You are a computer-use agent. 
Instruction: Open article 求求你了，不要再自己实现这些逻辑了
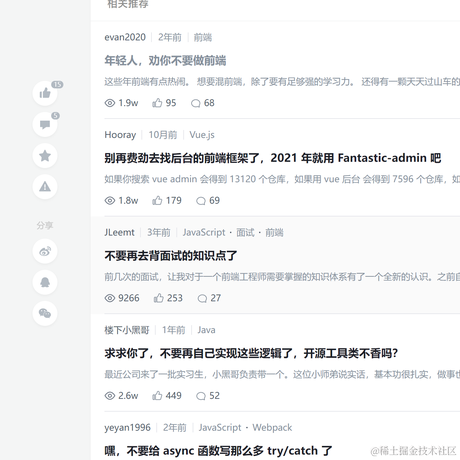[251, 353]
